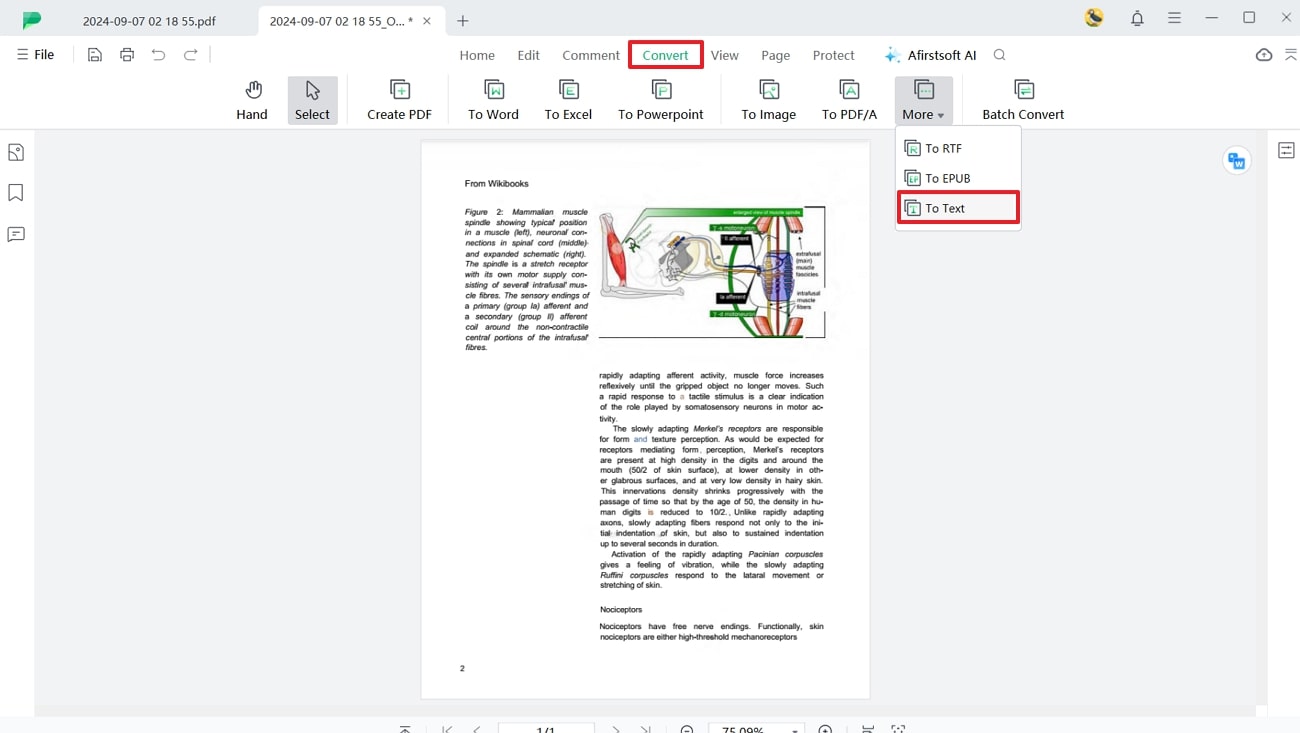The image size is (1300, 733).
Task: Open the page thumbnails sidebar panel
Action: point(16,152)
